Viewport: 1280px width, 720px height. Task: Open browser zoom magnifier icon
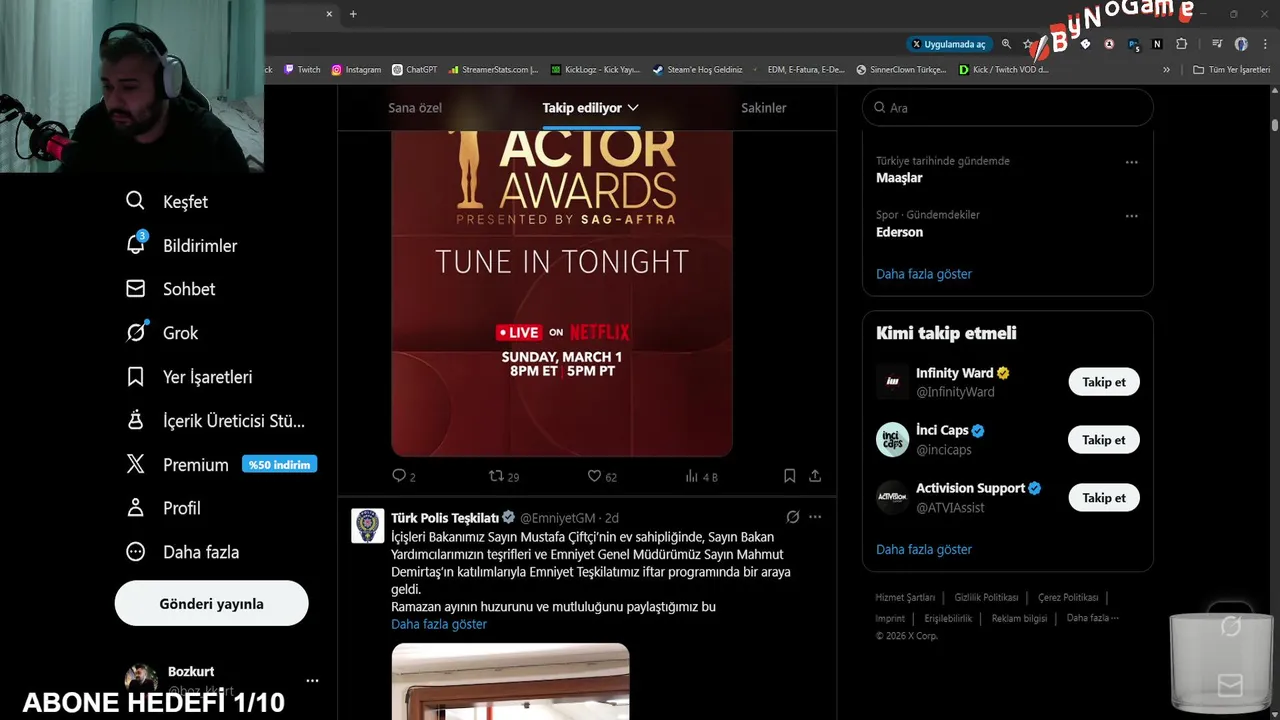coord(1006,44)
